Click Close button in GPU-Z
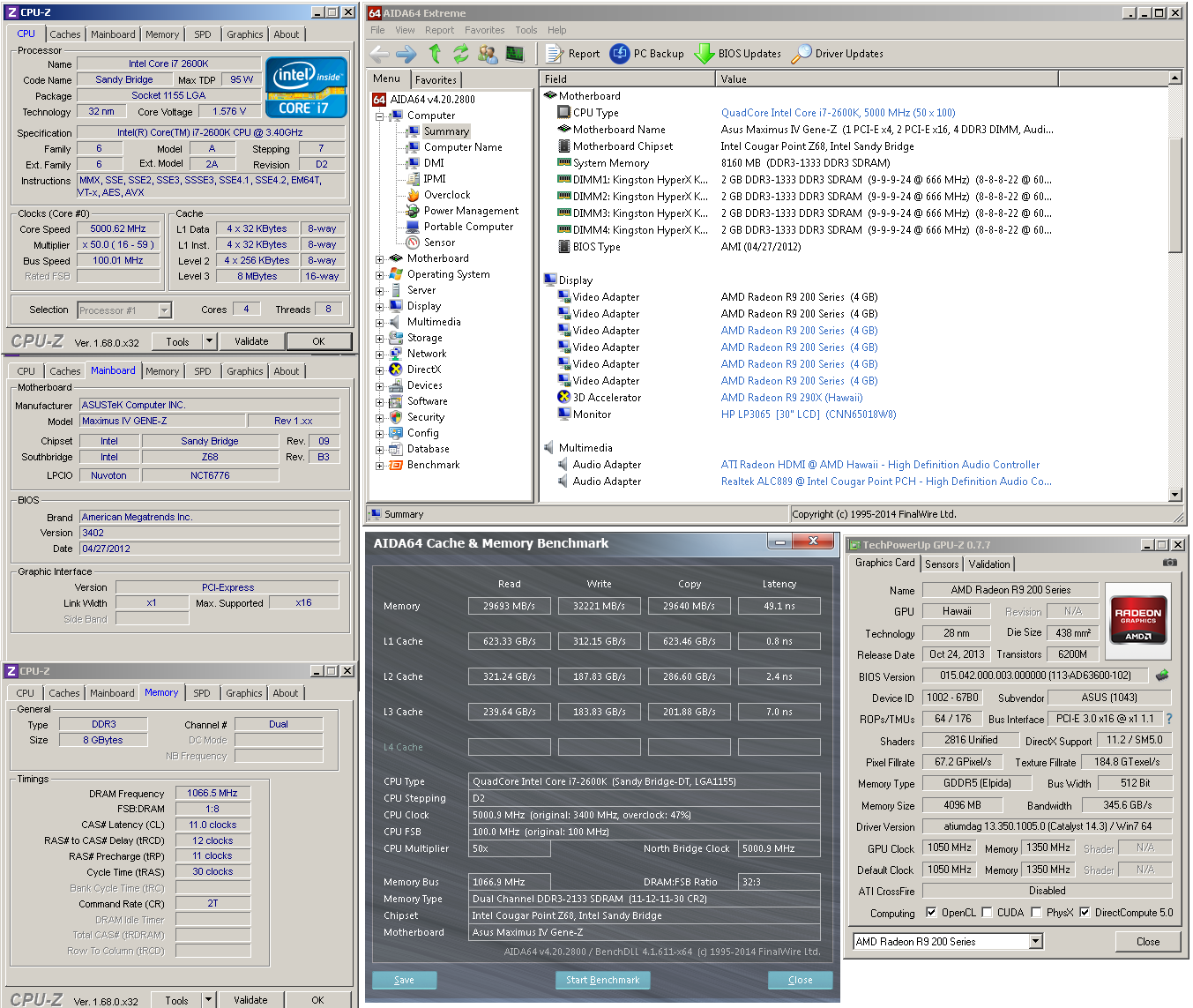 (x=1148, y=942)
